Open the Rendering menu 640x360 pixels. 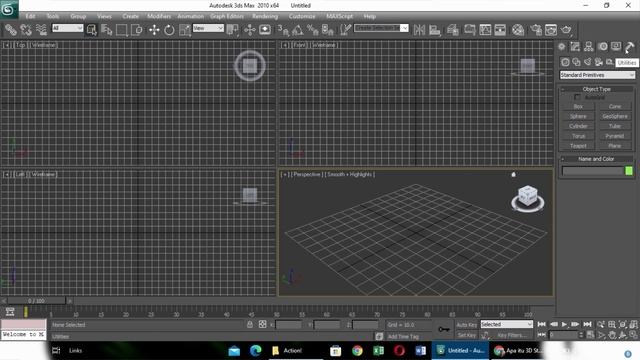(265, 16)
